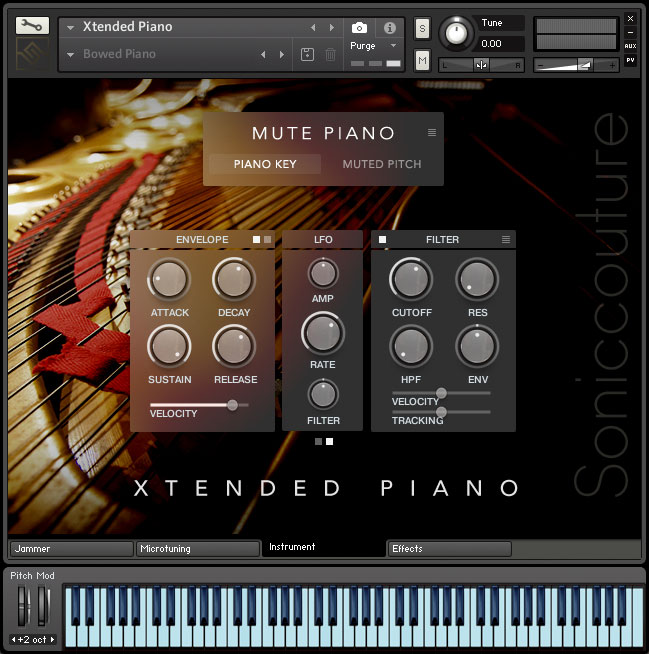Click the volume minus icon
The width and height of the screenshot is (649, 654).
click(541, 65)
